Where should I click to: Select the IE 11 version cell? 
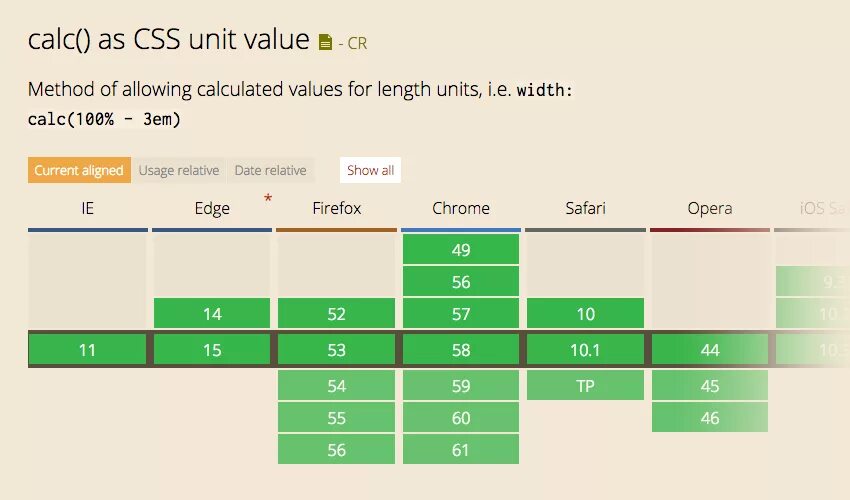87,350
